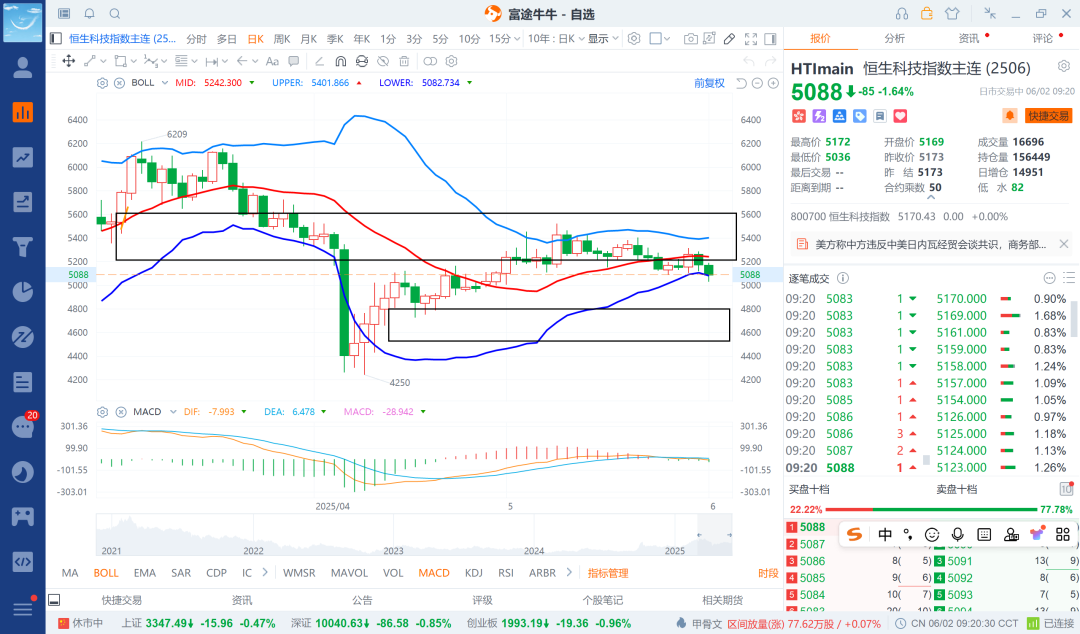The width and height of the screenshot is (1080, 634).
Task: Toggle the MACD indicator on
Action: [x=434, y=573]
